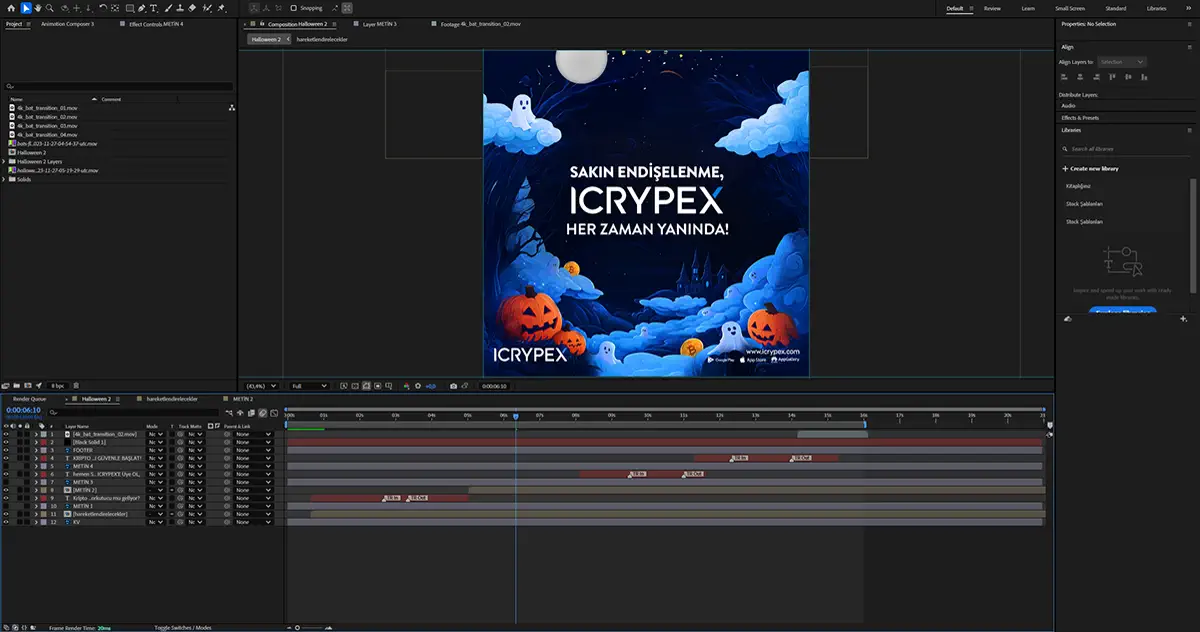Open the Kitaplığınız library
Viewport: 1200px width, 632px height.
point(1078,186)
